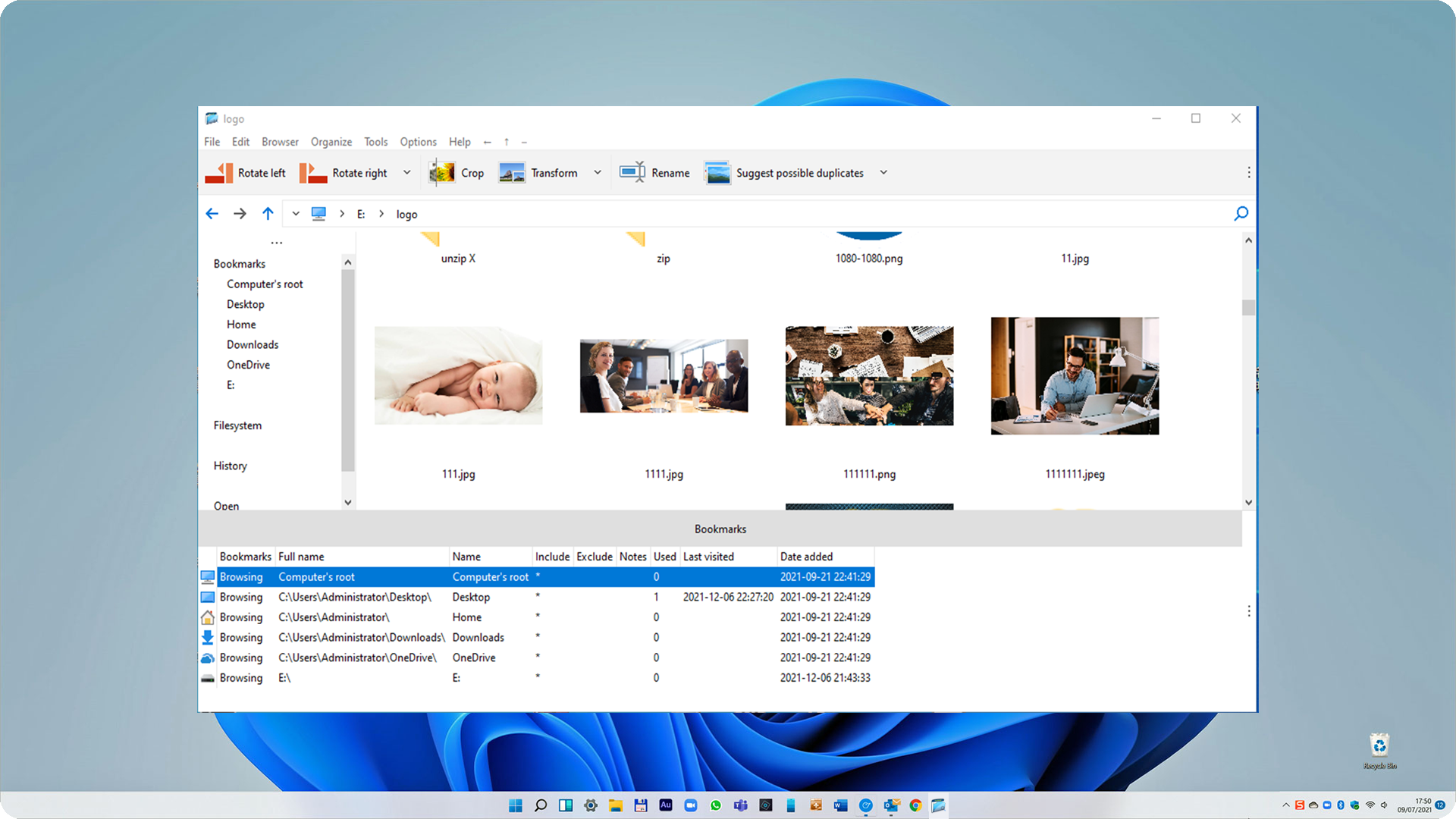The image size is (1456, 819).
Task: Open the Transform tool
Action: coord(512,173)
